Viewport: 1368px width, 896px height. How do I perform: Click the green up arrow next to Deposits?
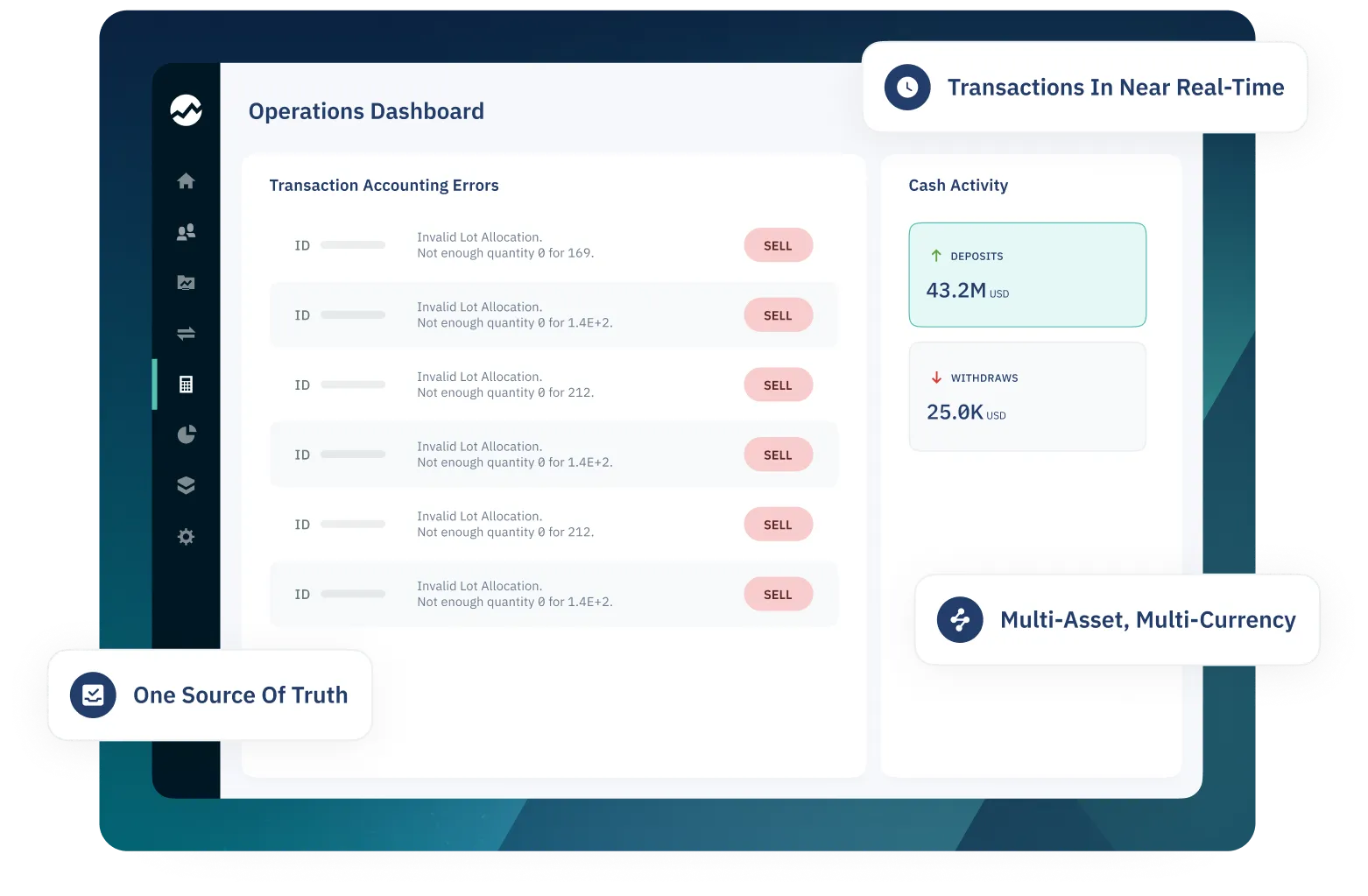[x=936, y=256]
